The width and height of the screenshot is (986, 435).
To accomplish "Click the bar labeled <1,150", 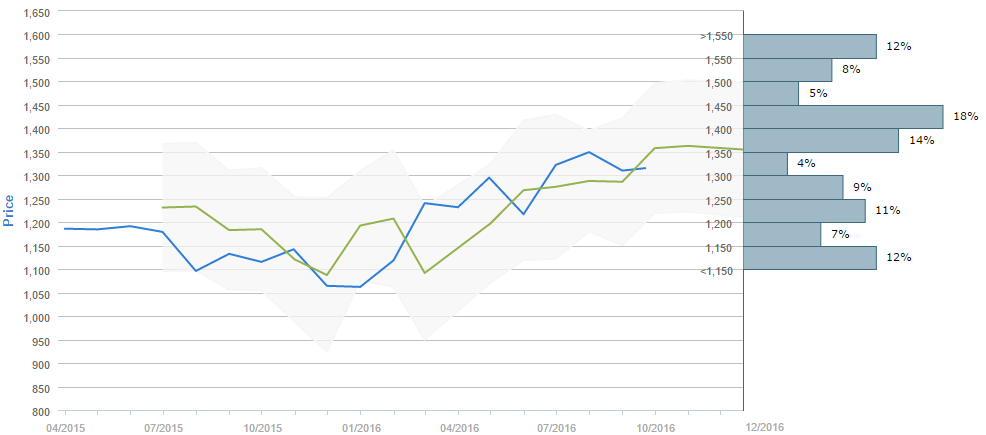I will pos(810,258).
